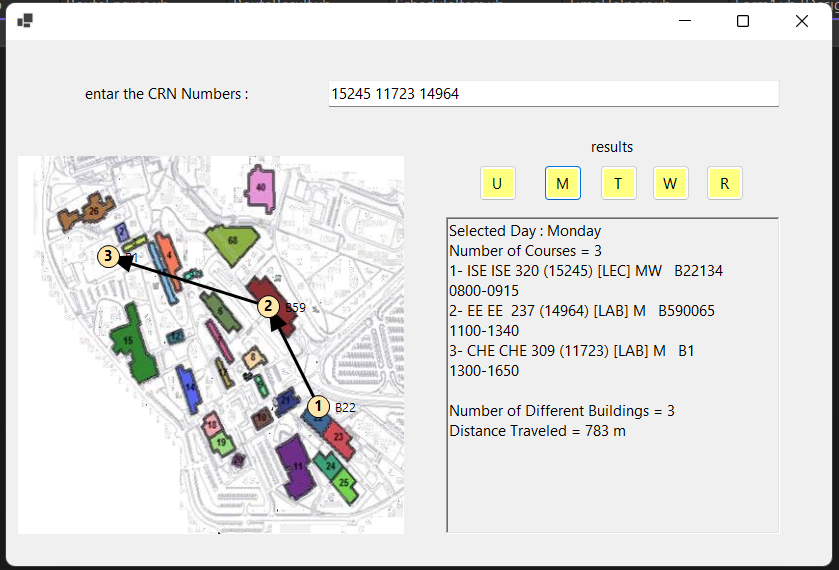The width and height of the screenshot is (839, 570).
Task: Click the application icon in title bar
Action: point(25,21)
